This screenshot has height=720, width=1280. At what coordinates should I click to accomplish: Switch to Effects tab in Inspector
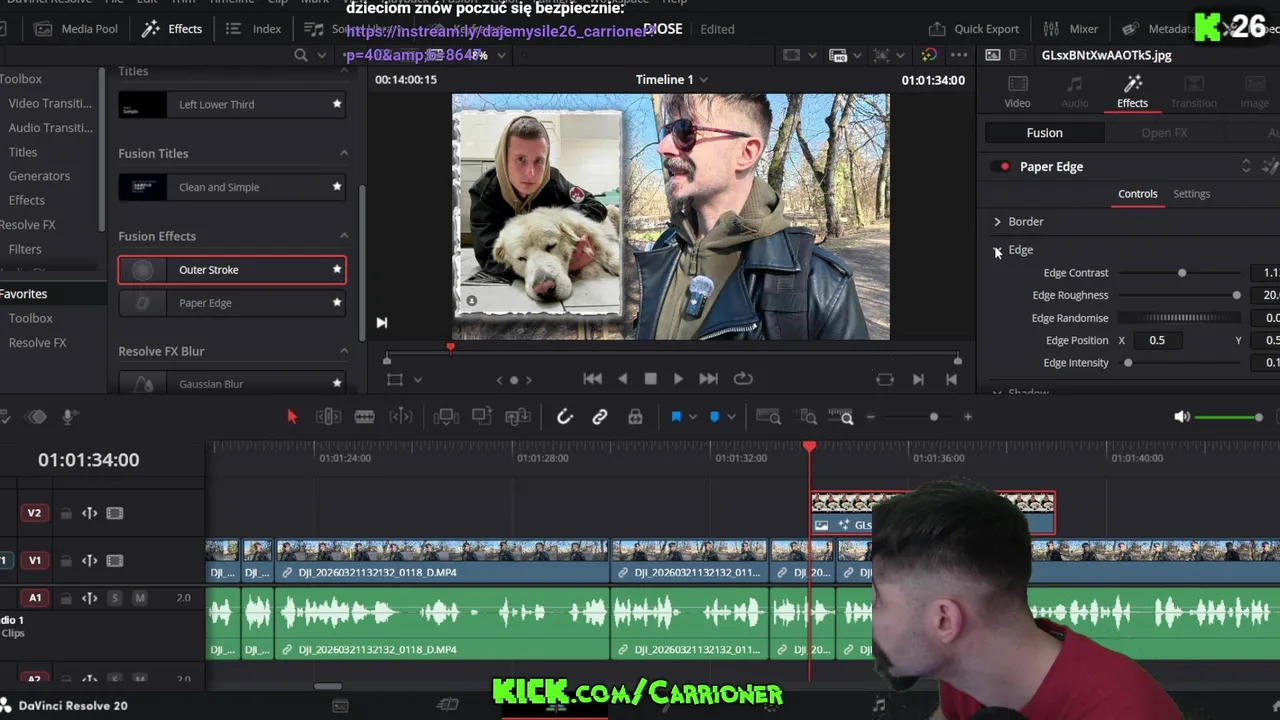pyautogui.click(x=1132, y=91)
